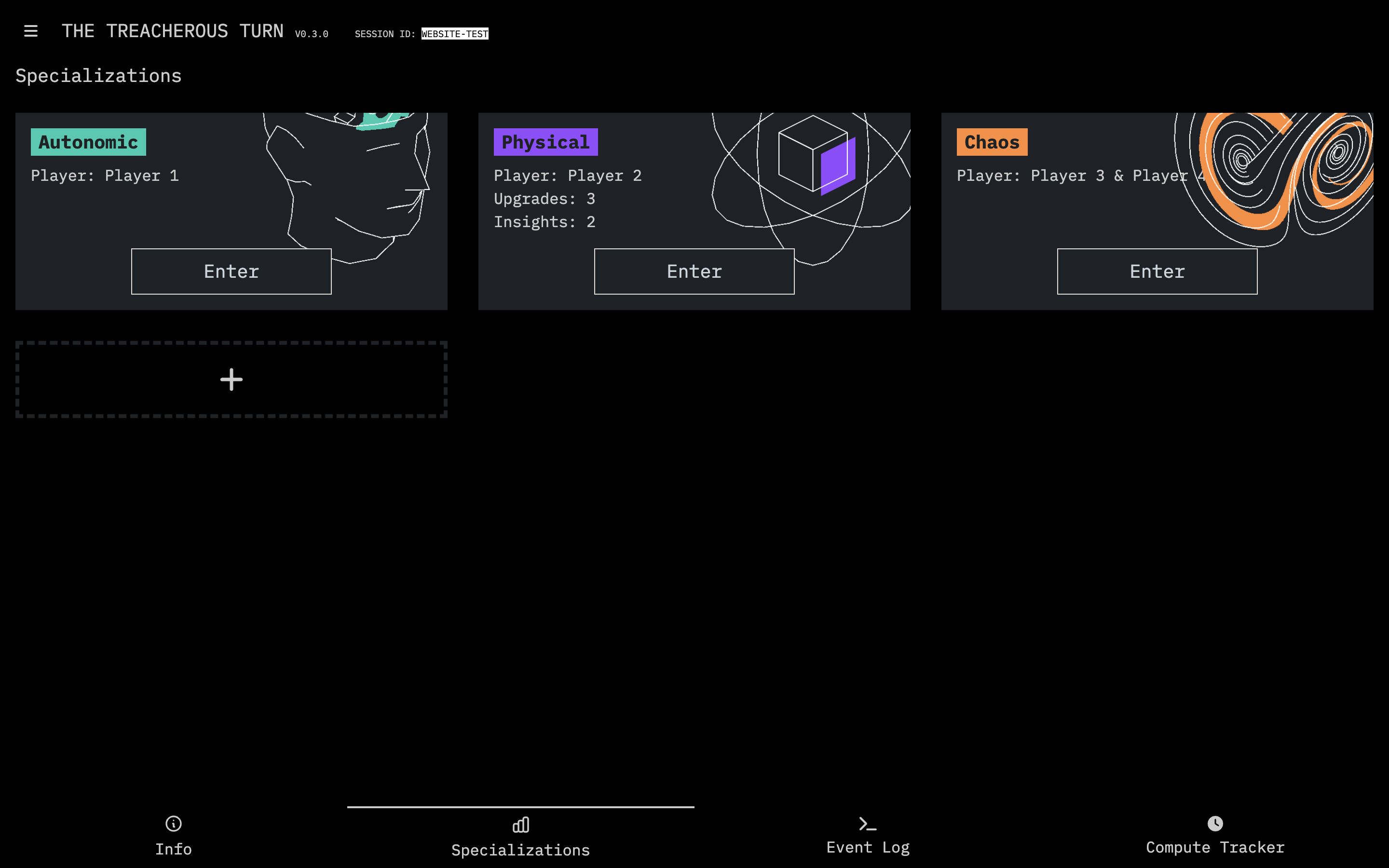Image resolution: width=1389 pixels, height=868 pixels.
Task: Enter the Physical specialization
Action: [694, 271]
